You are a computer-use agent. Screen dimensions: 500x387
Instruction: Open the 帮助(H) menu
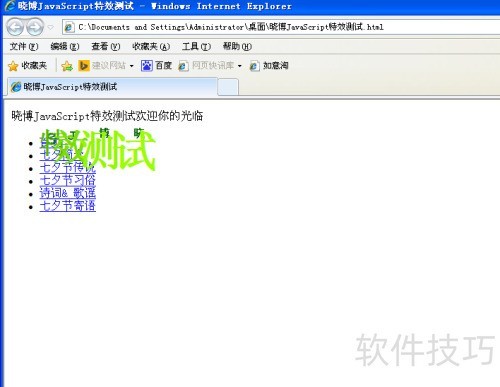point(237,46)
